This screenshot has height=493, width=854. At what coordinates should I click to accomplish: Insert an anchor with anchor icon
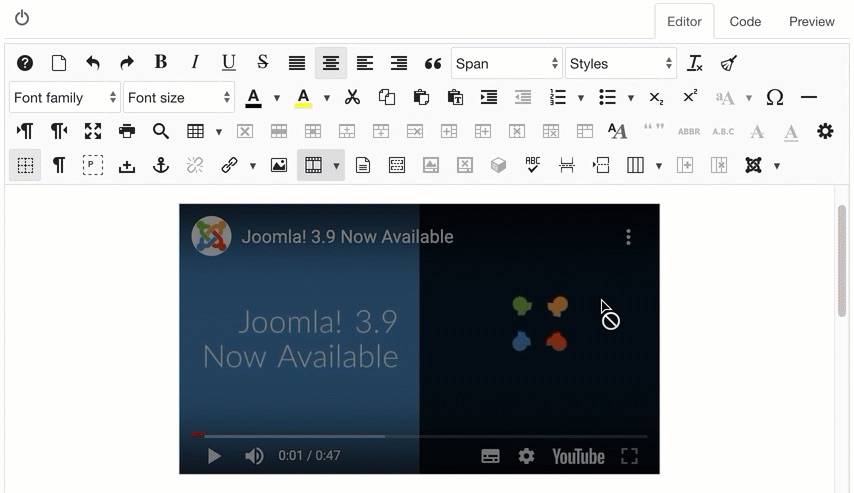[x=161, y=165]
